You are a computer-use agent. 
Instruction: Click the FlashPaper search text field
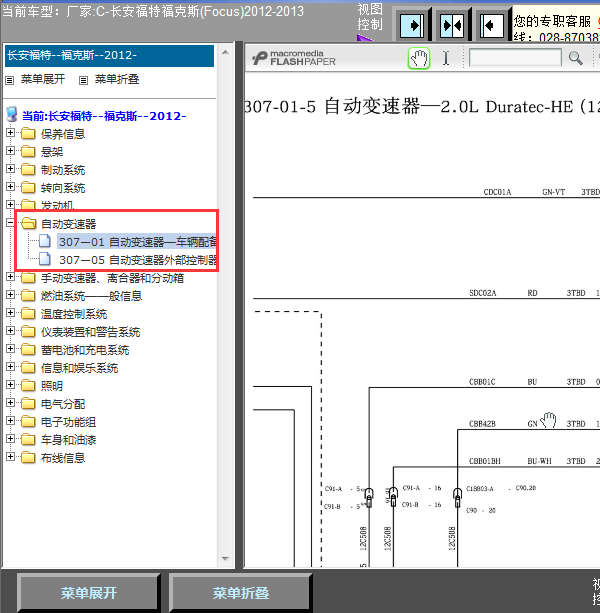click(515, 58)
